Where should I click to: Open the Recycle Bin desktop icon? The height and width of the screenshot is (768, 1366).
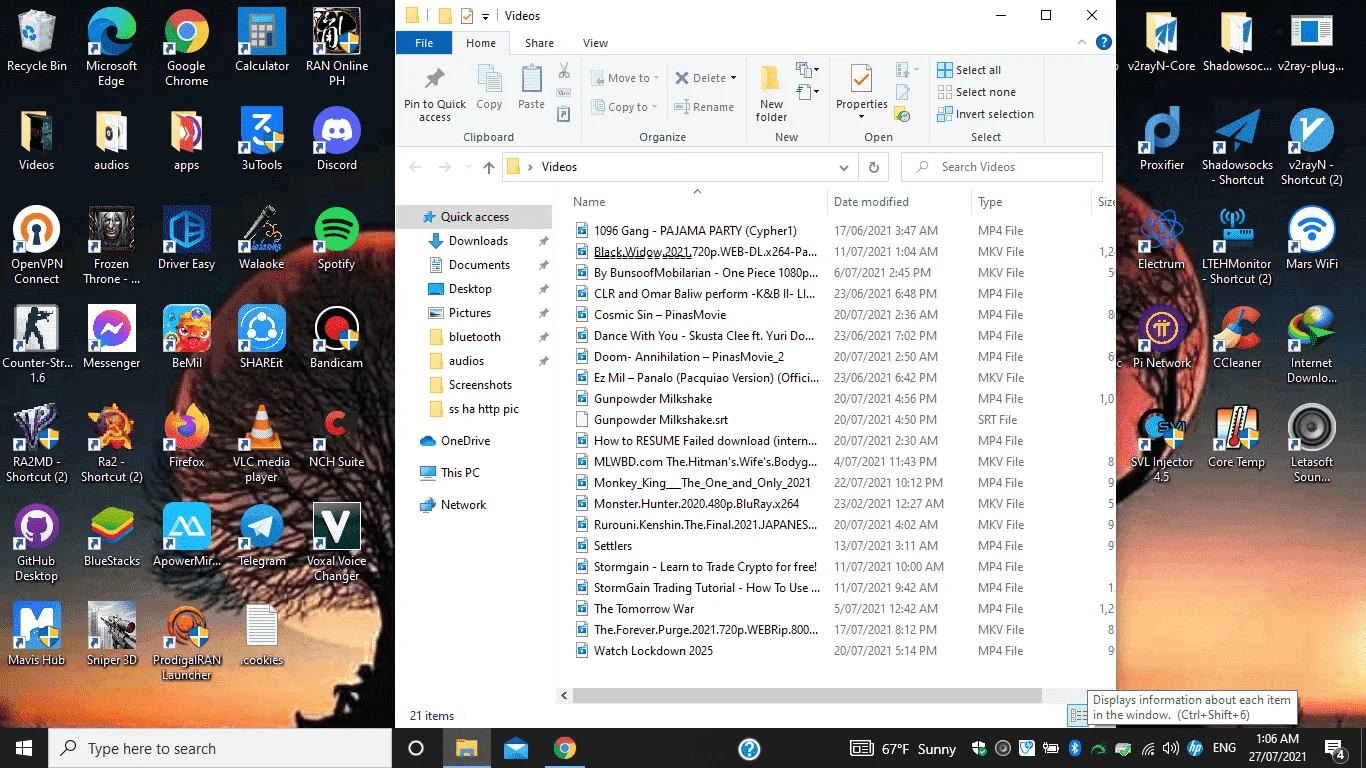click(37, 41)
